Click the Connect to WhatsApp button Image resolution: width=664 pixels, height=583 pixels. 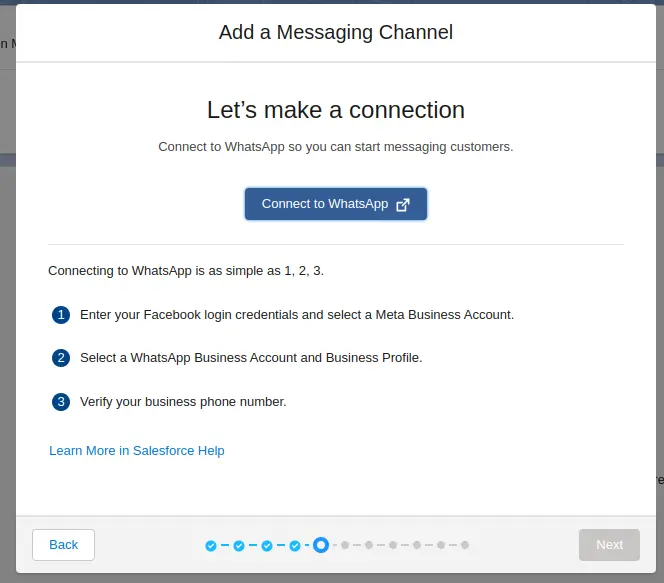335,204
